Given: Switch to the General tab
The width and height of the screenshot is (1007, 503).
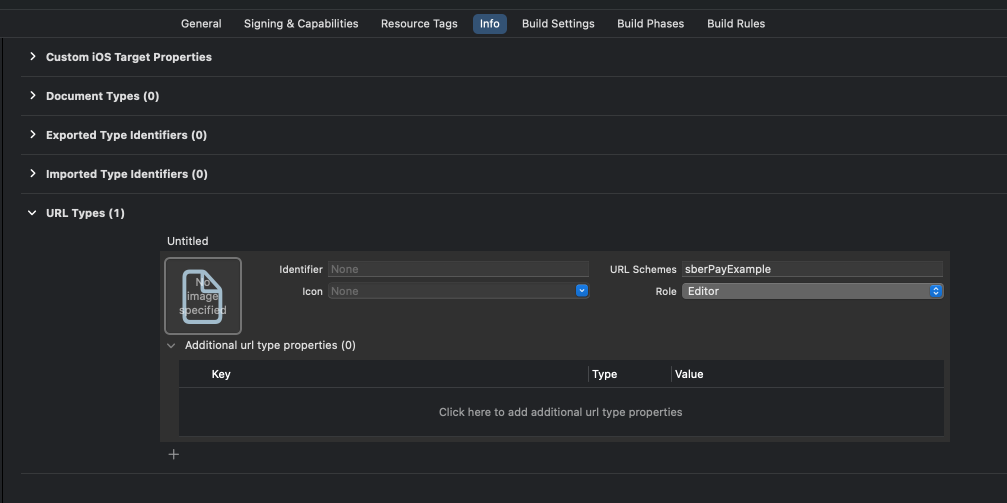Looking at the screenshot, I should [x=201, y=24].
